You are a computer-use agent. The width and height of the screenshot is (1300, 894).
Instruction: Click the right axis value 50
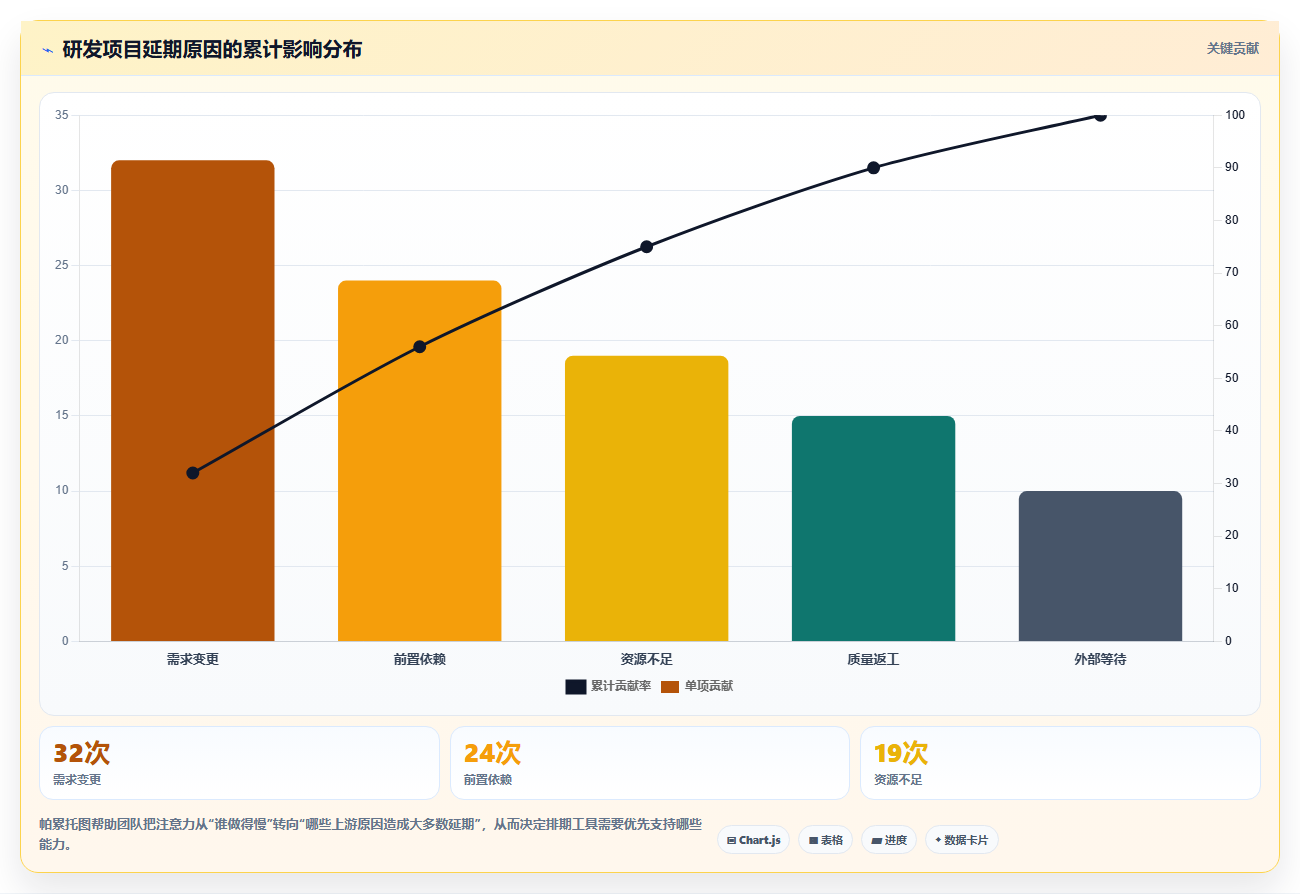tap(1232, 378)
